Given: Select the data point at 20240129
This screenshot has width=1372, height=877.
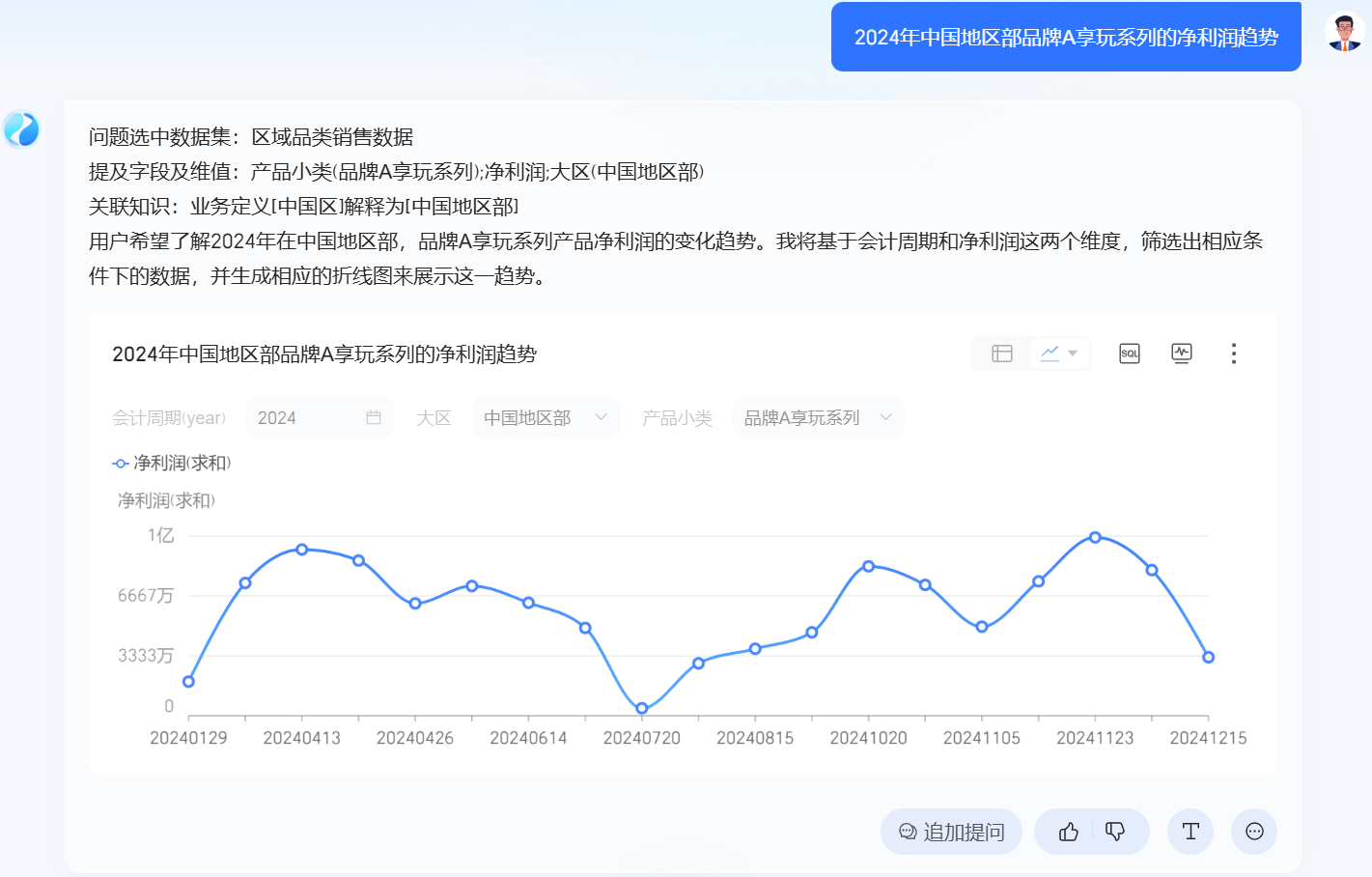Looking at the screenshot, I should [188, 682].
